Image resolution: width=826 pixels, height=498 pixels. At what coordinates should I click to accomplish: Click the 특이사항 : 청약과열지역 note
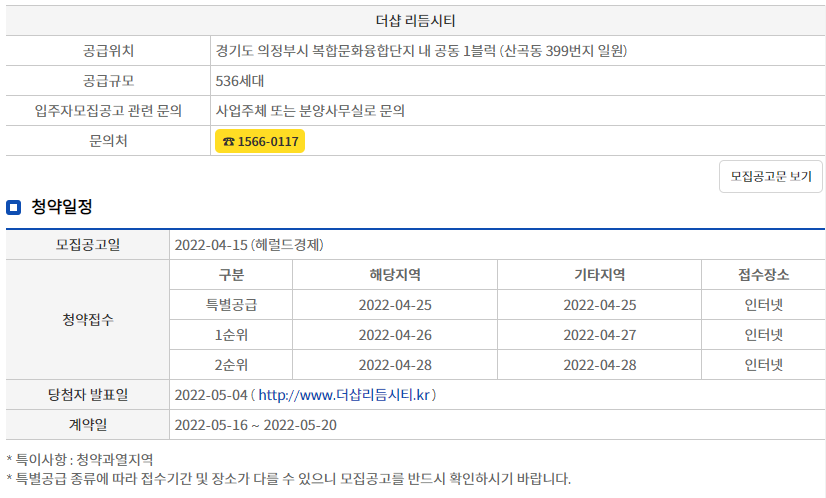point(80,460)
